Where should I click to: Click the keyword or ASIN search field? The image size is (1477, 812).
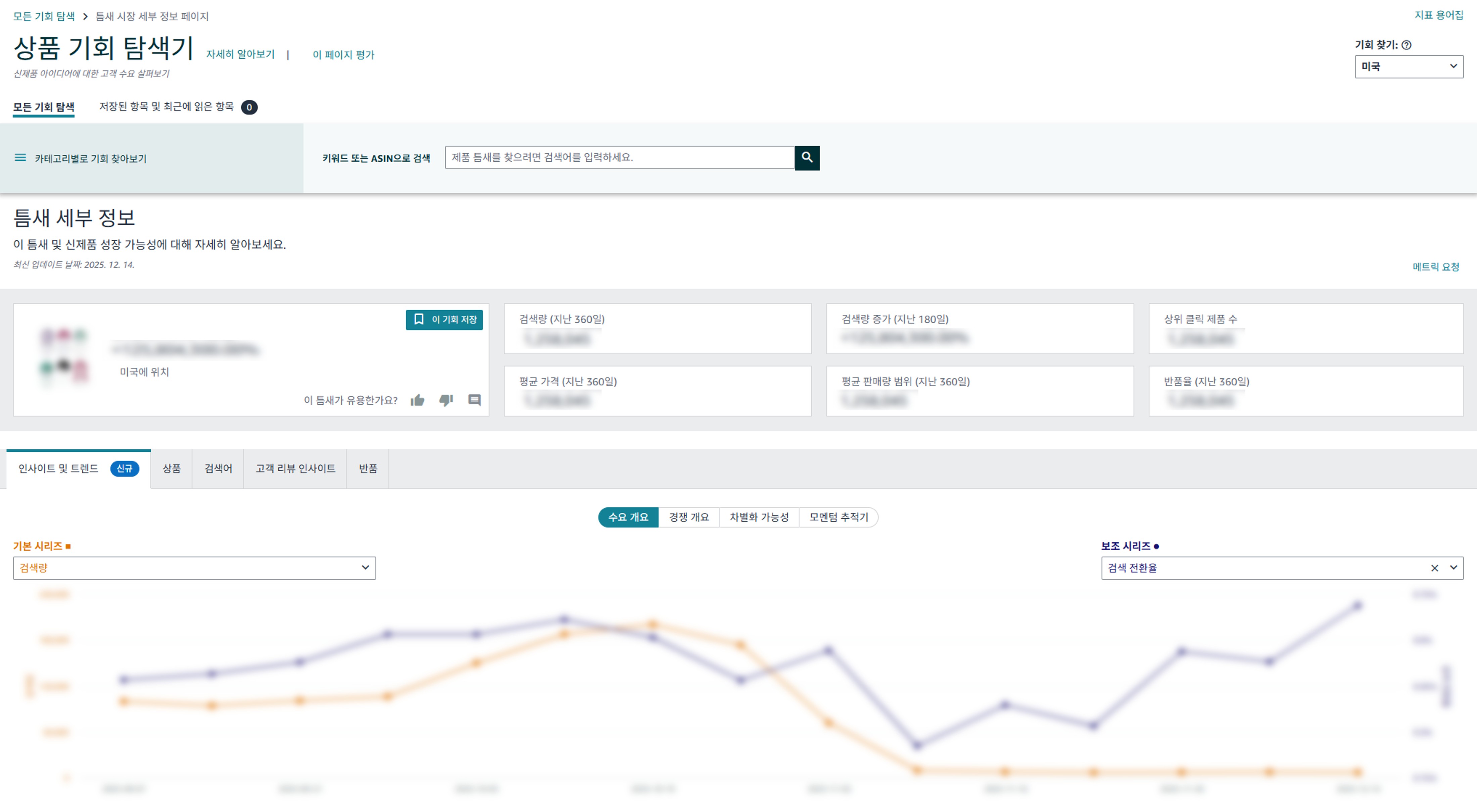[619, 158]
